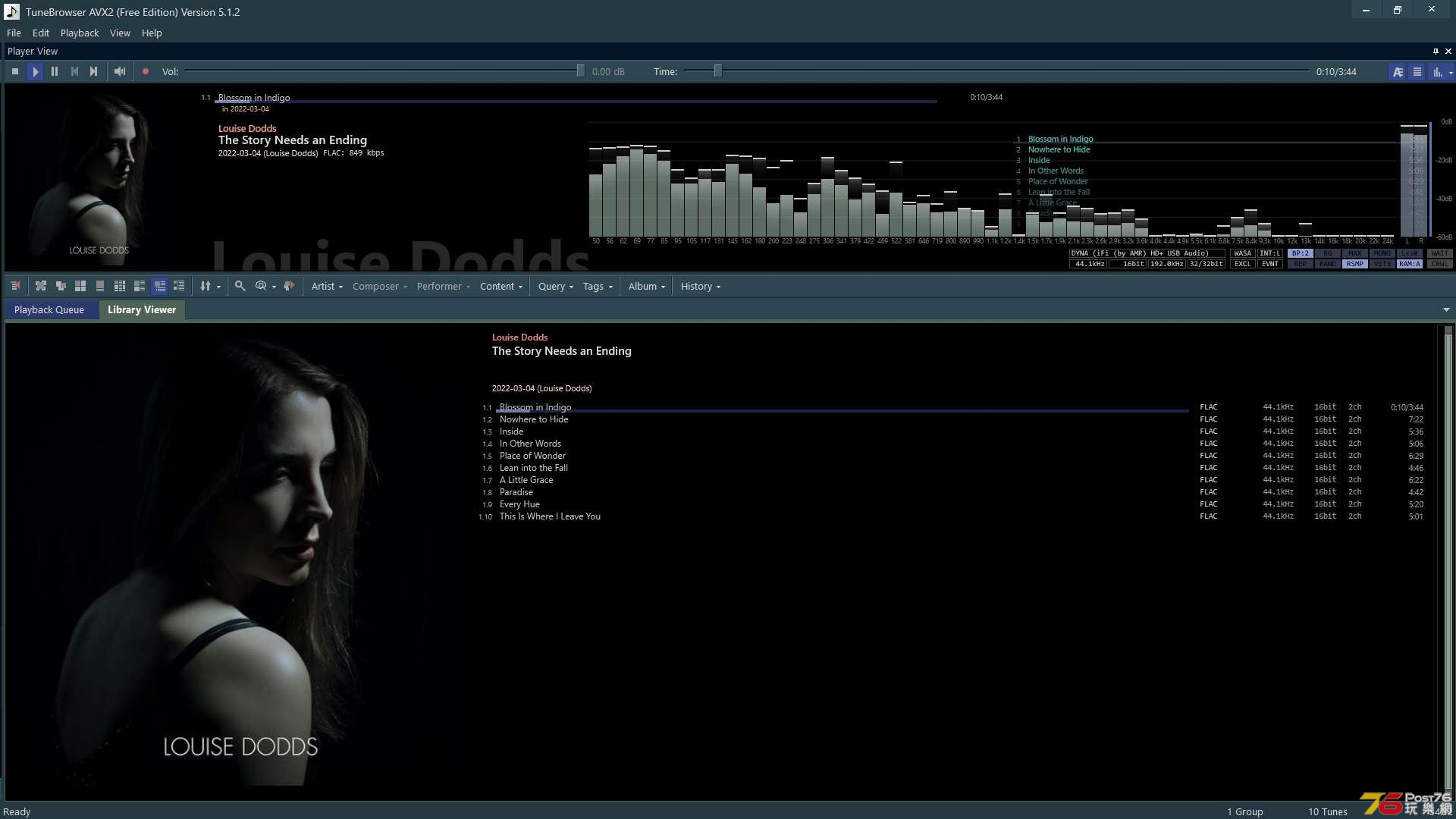The image size is (1456, 819).
Task: Open the font/text size icon in player bar
Action: click(x=1398, y=72)
